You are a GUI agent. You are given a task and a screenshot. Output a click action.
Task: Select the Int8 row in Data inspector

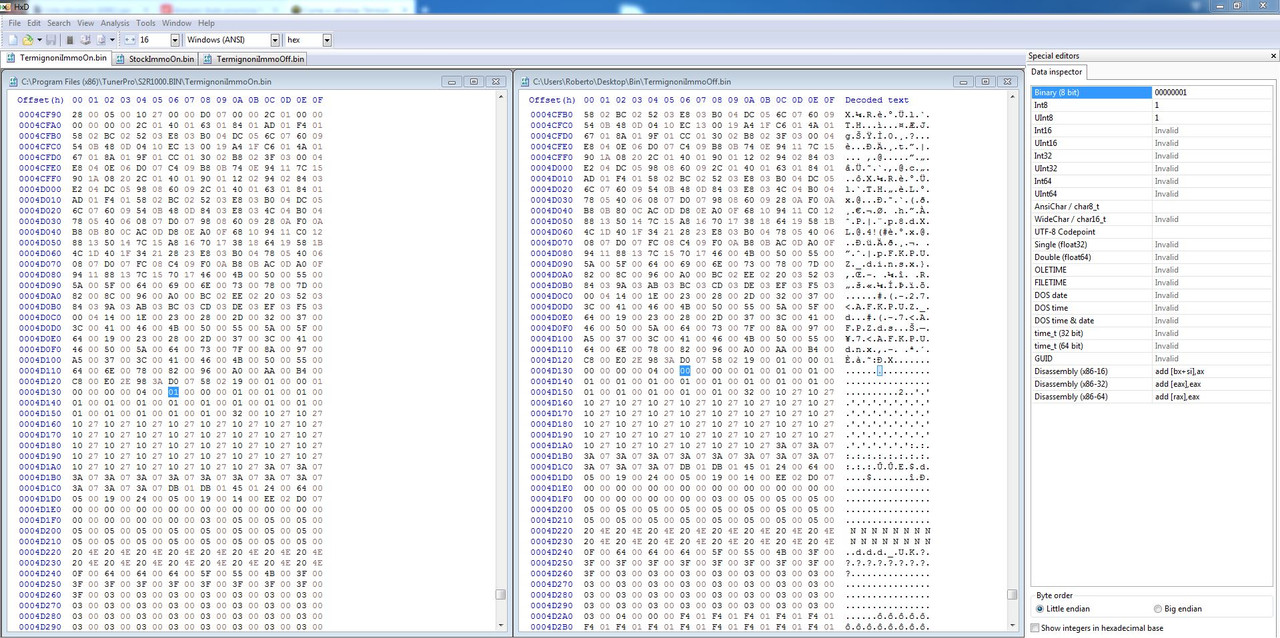1153,105
